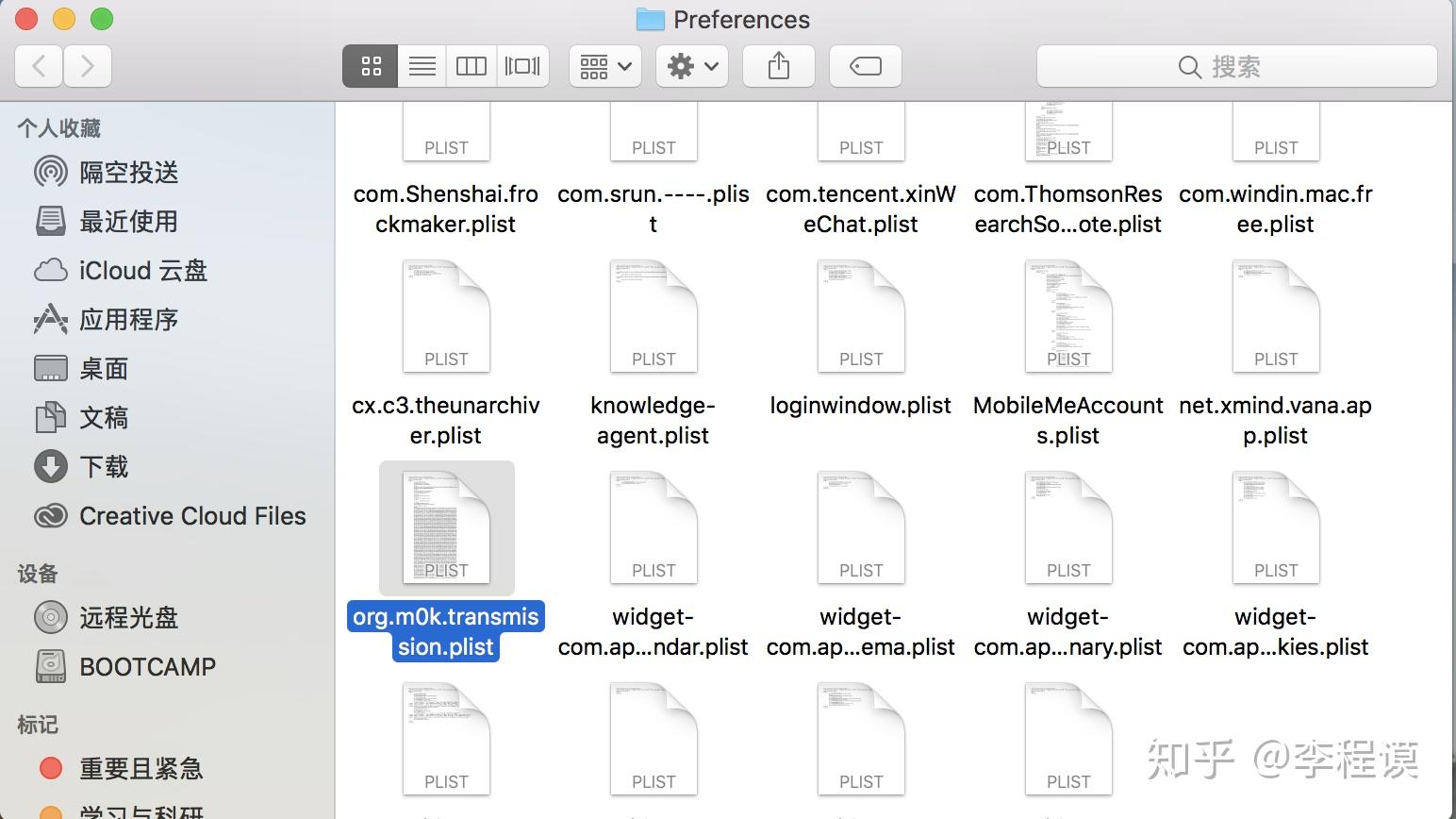This screenshot has width=1456, height=819.
Task: Click the forward navigation arrow
Action: click(x=88, y=66)
